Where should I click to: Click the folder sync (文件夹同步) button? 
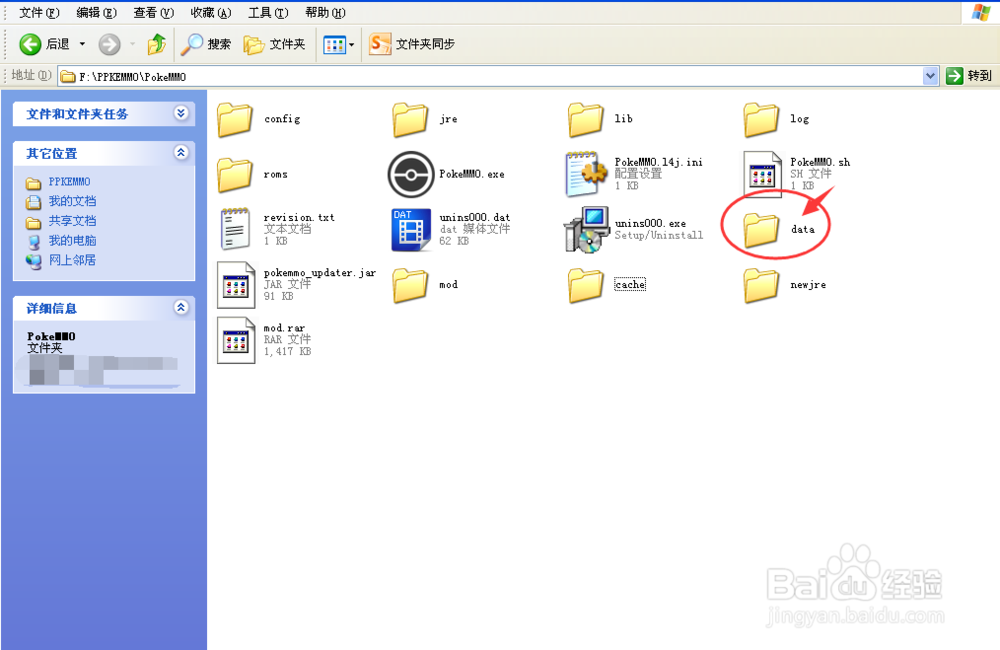point(412,44)
